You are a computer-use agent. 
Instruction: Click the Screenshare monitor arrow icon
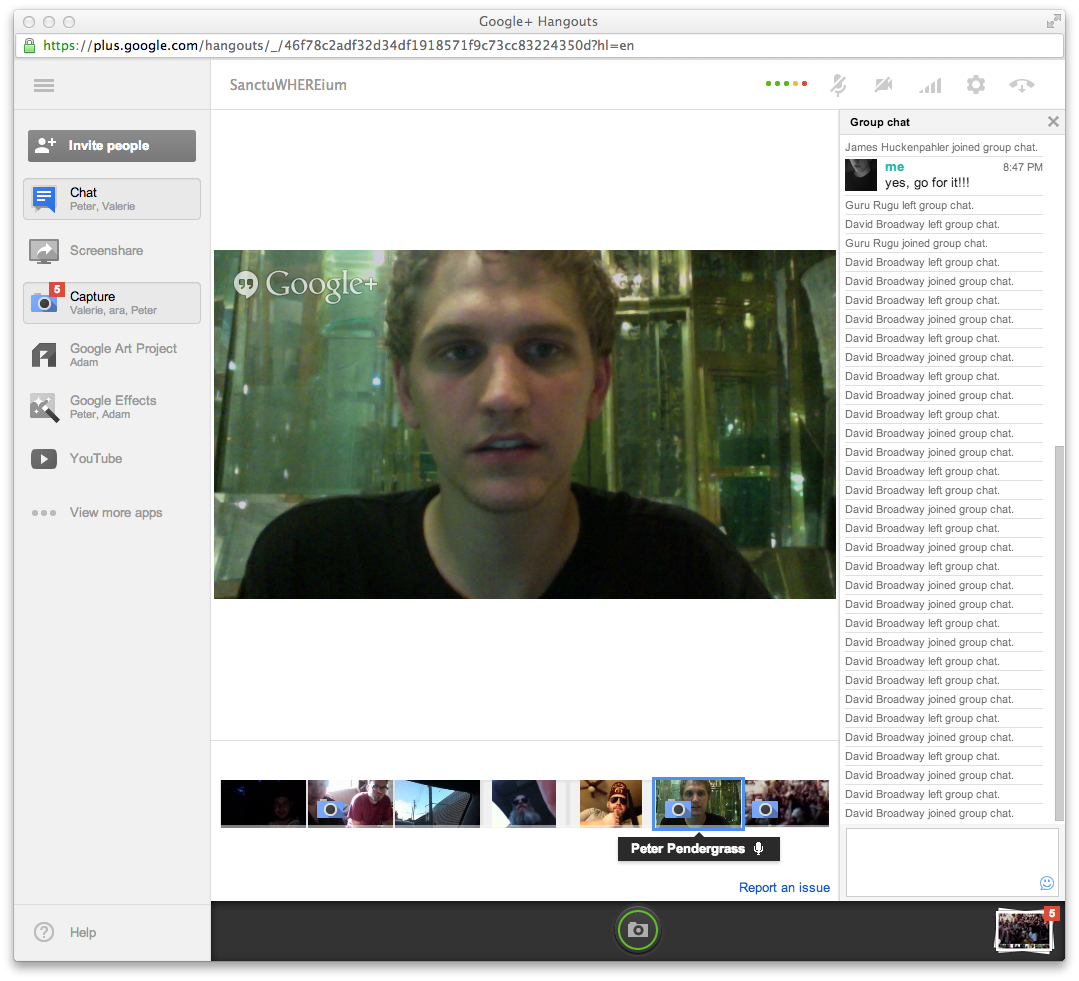(x=44, y=250)
